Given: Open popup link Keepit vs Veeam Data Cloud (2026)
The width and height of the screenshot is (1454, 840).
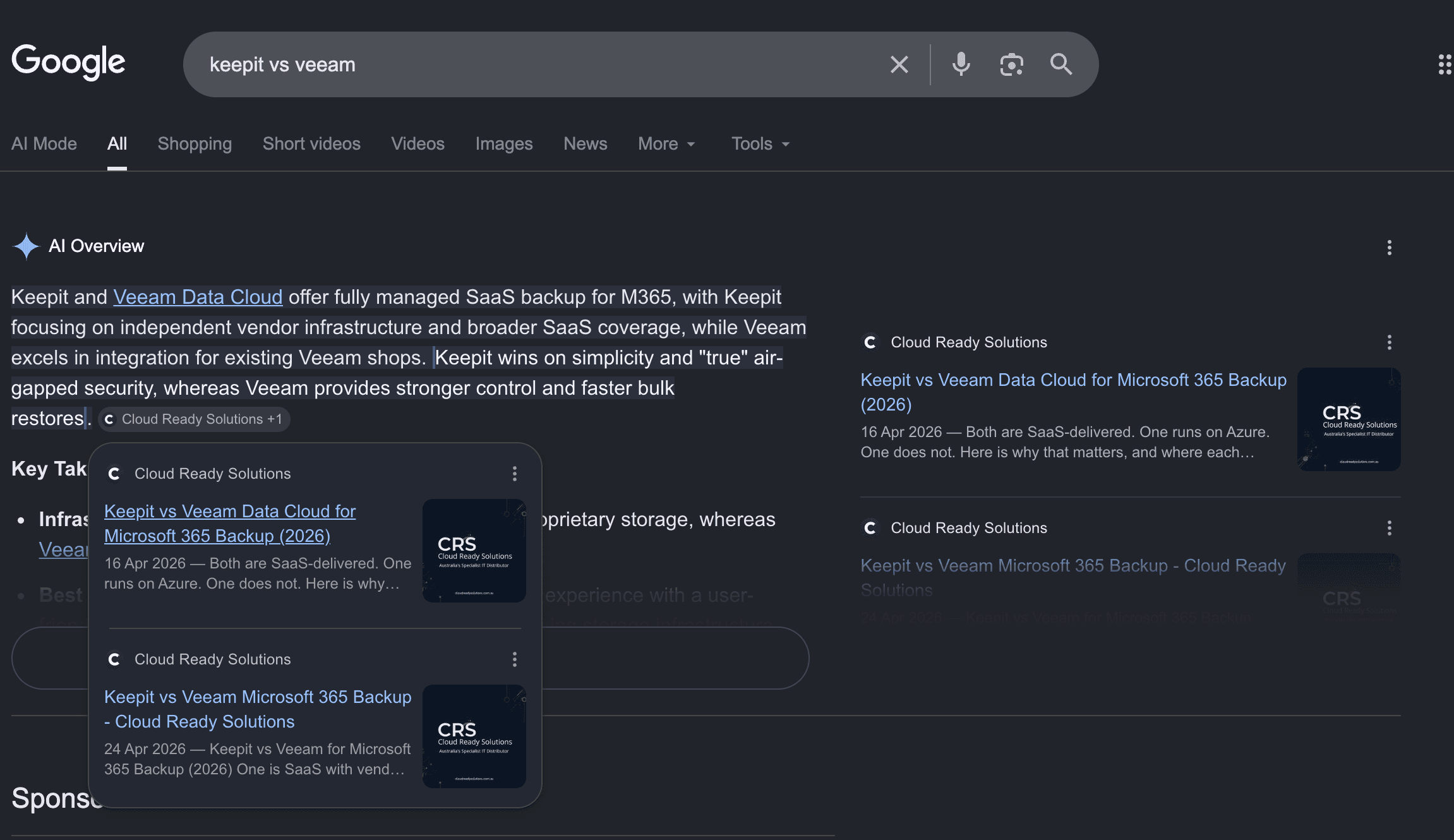Looking at the screenshot, I should point(230,523).
